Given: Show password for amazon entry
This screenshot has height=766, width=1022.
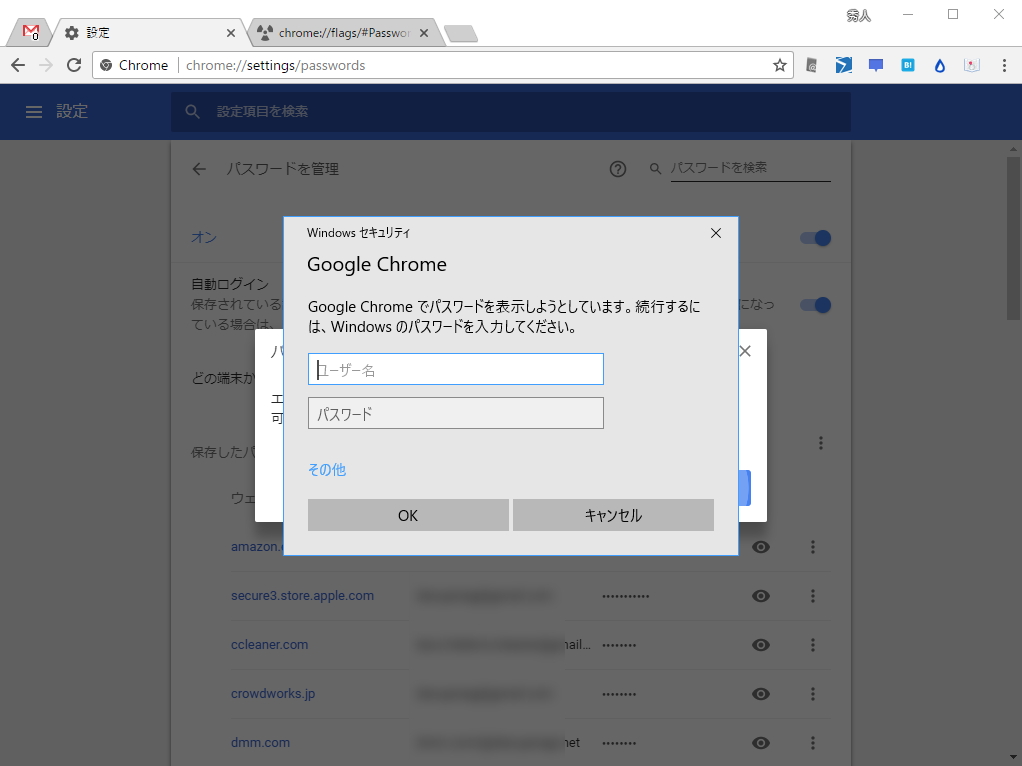Looking at the screenshot, I should point(761,547).
